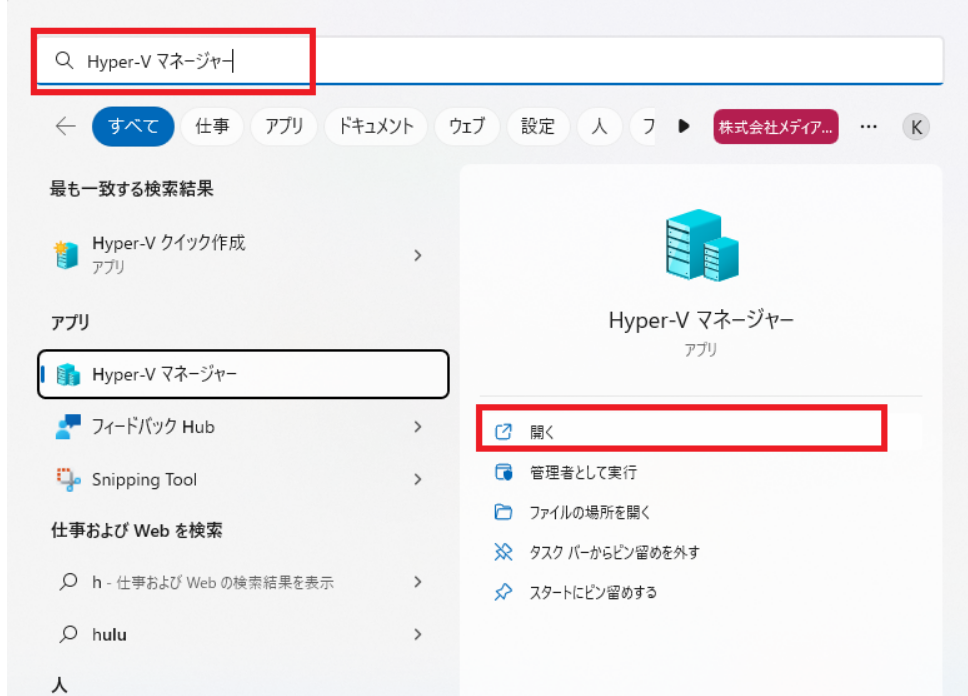Click the 株式会社メディア account chip
968x696 pixels.
(x=775, y=127)
